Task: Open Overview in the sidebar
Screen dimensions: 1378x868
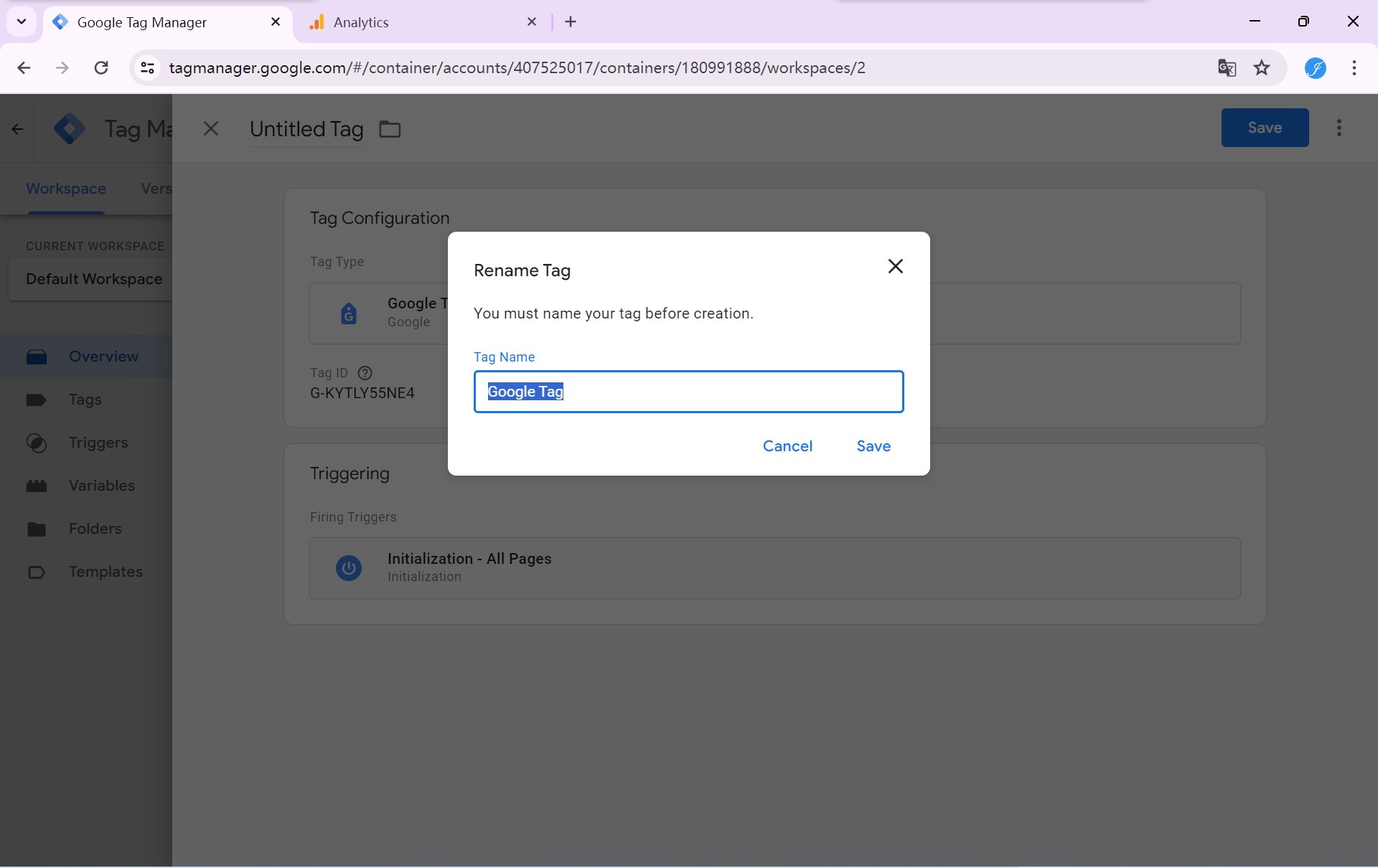Action: pyautogui.click(x=86, y=357)
